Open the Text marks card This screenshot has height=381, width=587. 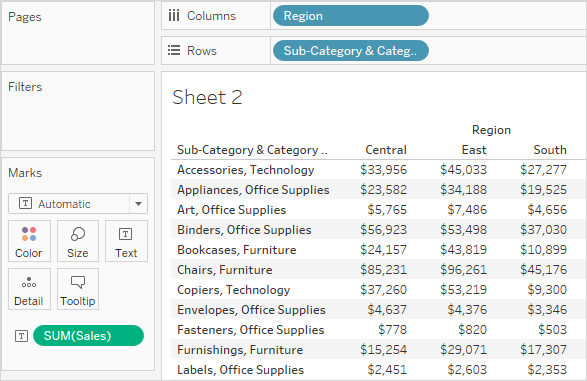[x=126, y=241]
